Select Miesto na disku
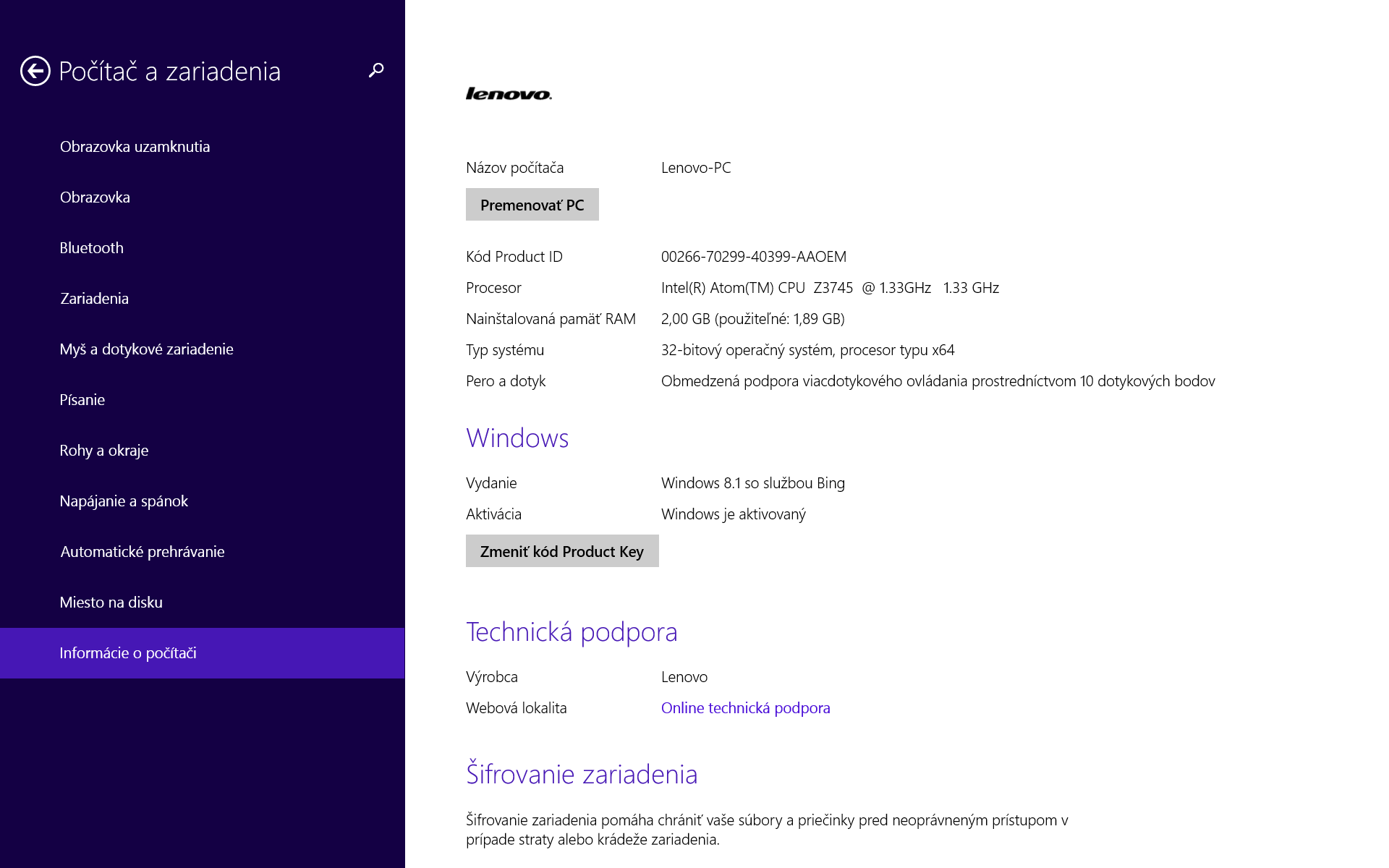 tap(203, 603)
